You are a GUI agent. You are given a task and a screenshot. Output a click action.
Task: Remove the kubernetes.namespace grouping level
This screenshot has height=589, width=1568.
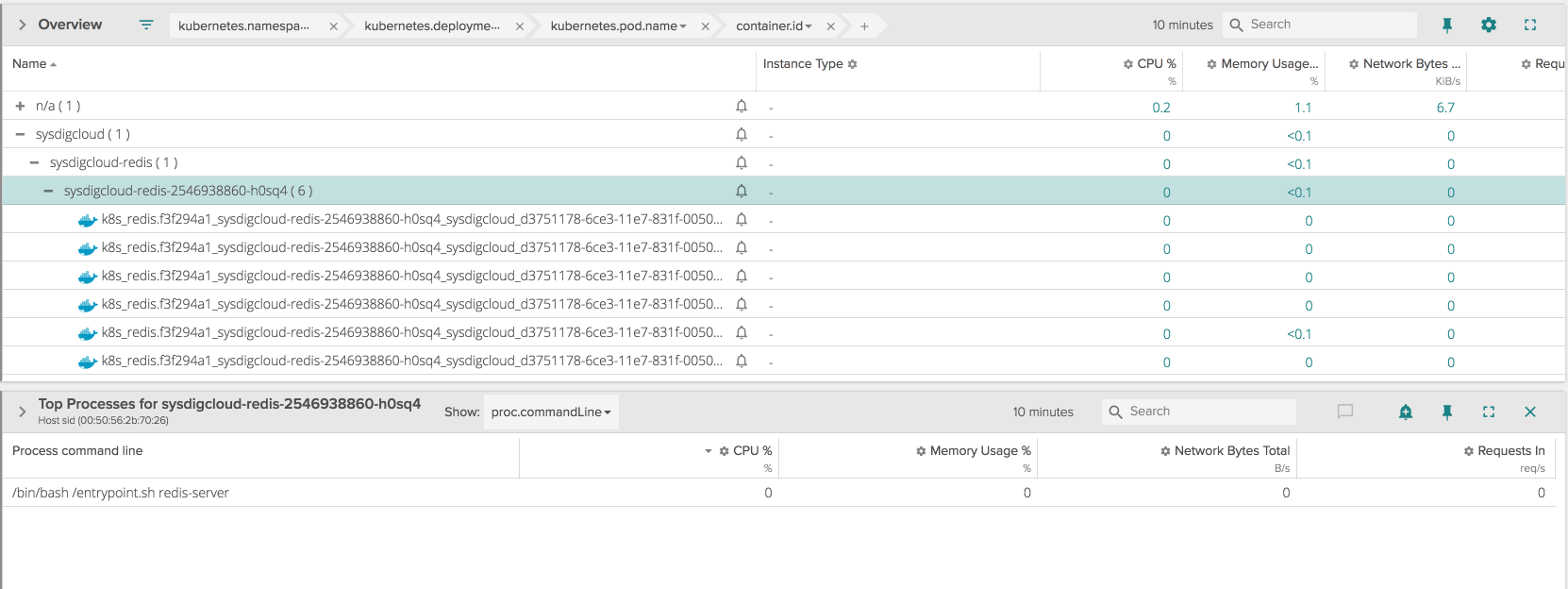(333, 26)
